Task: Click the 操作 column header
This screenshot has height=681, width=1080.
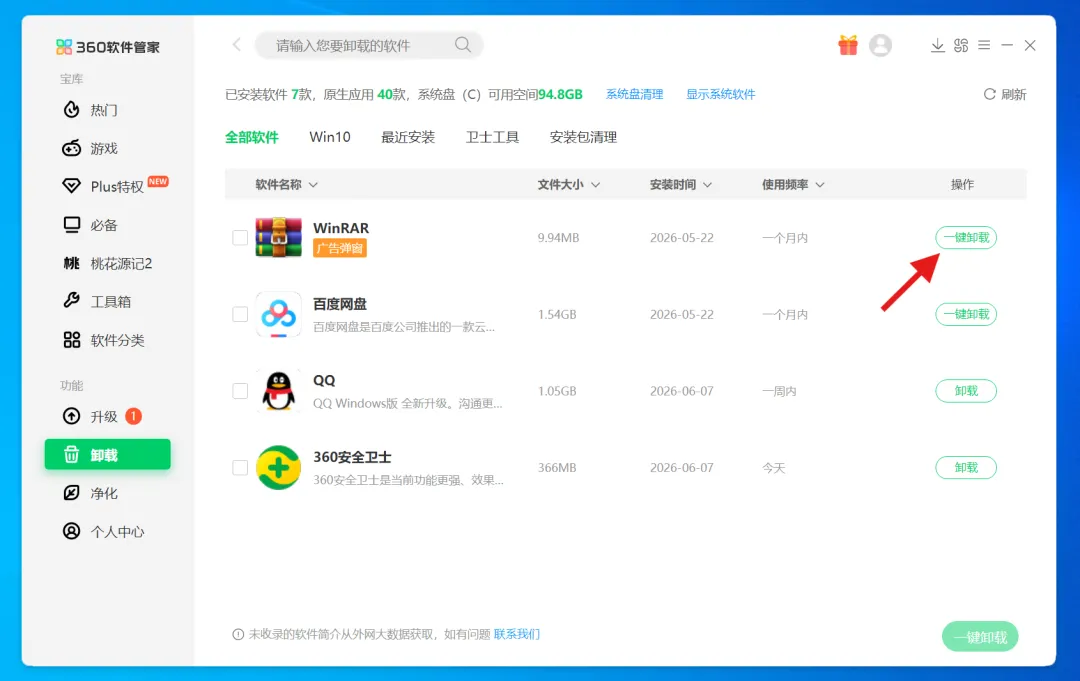Action: [x=962, y=185]
